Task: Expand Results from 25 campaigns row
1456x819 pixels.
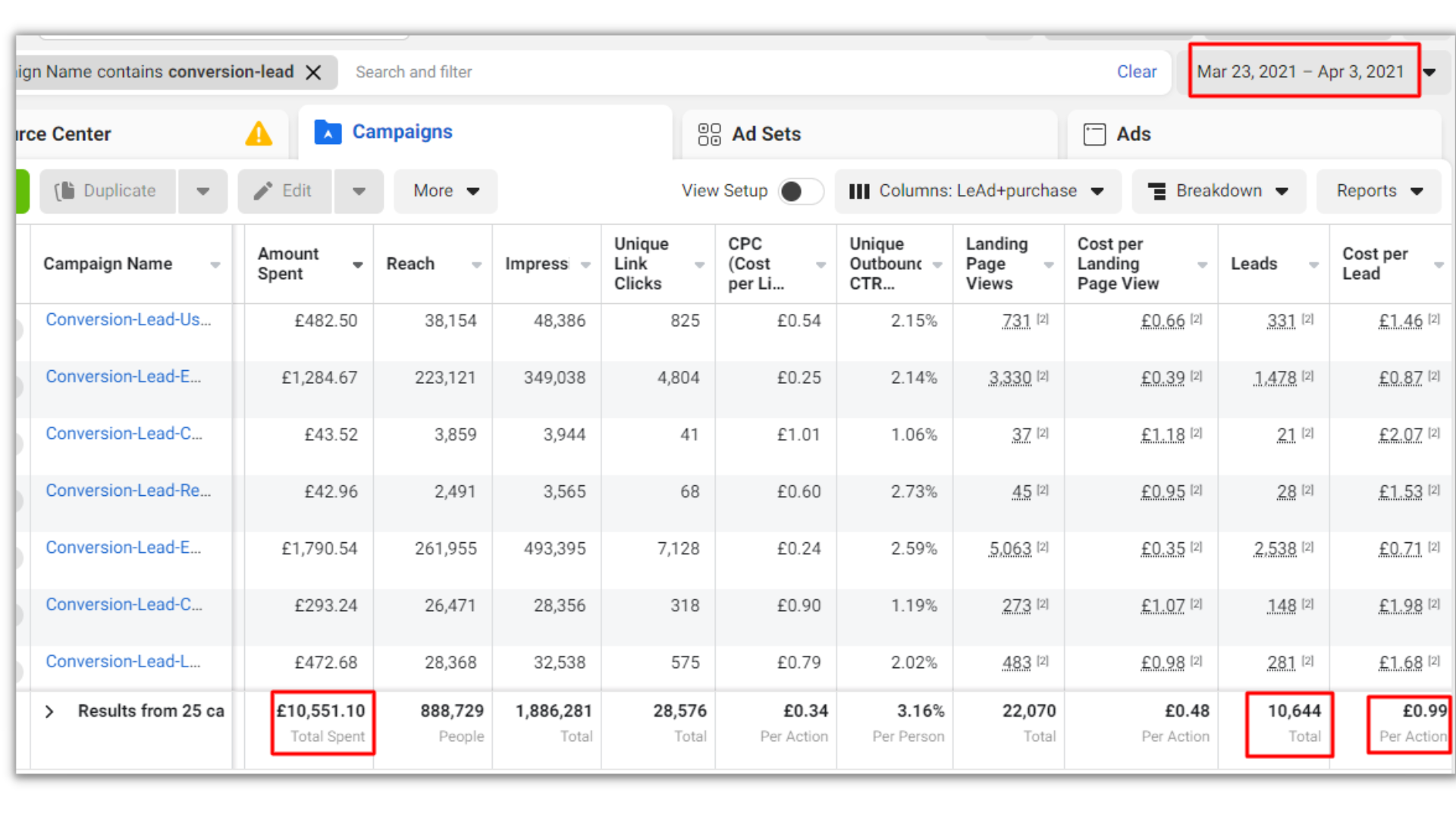Action: pos(49,711)
